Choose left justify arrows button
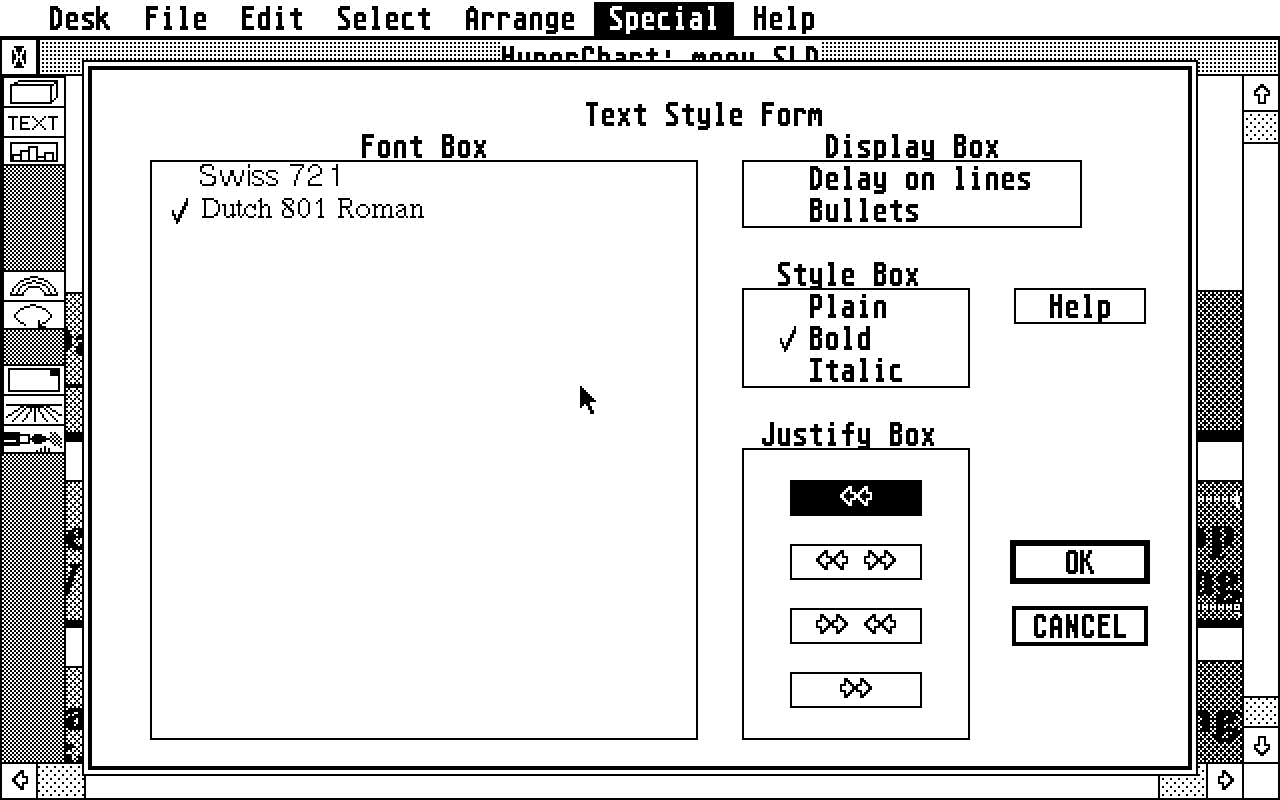 (856, 497)
